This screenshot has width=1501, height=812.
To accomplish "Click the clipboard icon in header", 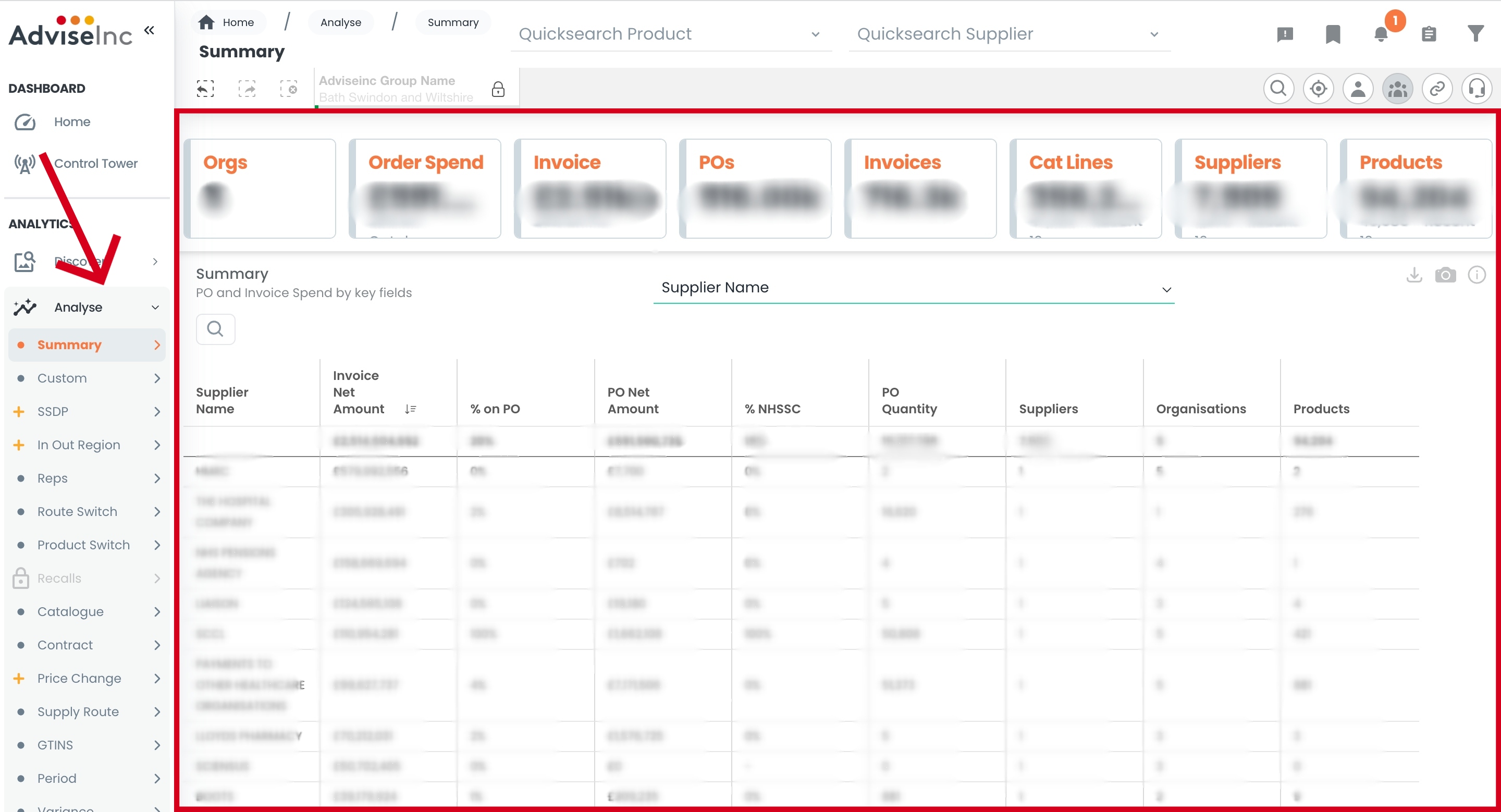I will pos(1428,34).
